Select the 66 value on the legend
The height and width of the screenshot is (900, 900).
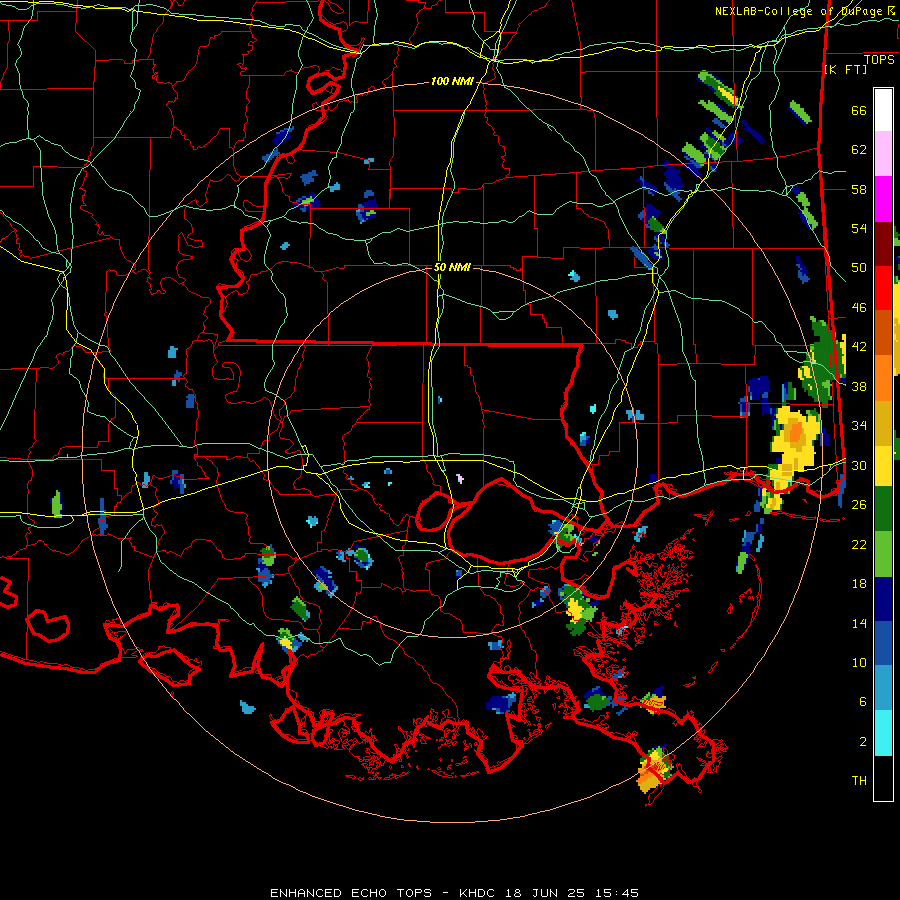859,110
